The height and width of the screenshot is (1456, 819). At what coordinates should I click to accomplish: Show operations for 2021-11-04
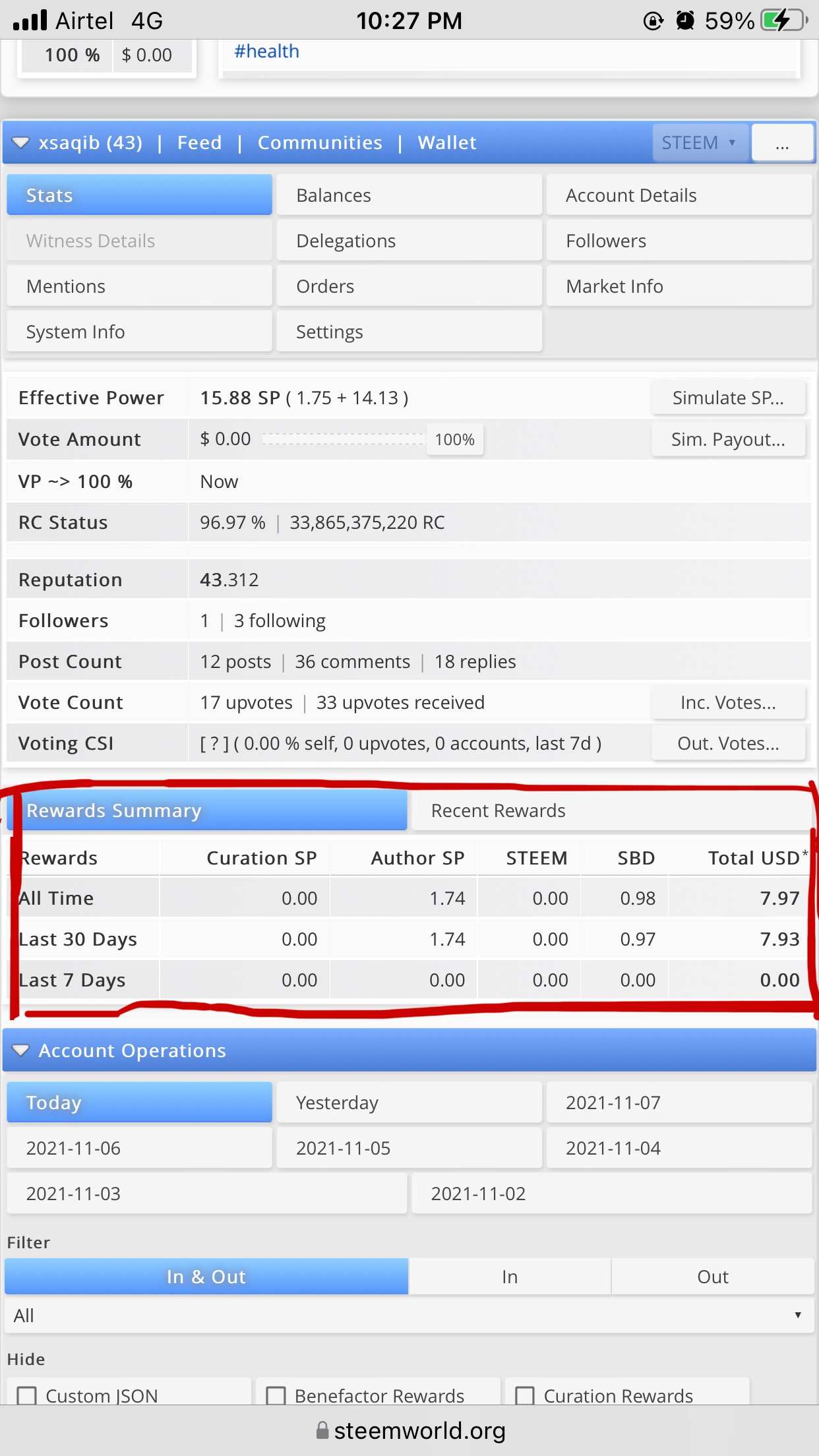679,1148
